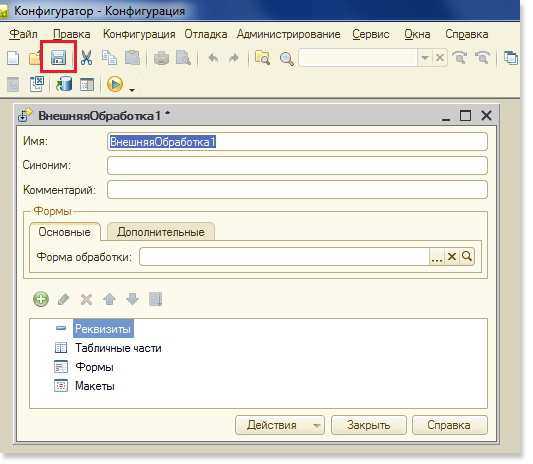Click the properties palette icon

tap(87, 85)
